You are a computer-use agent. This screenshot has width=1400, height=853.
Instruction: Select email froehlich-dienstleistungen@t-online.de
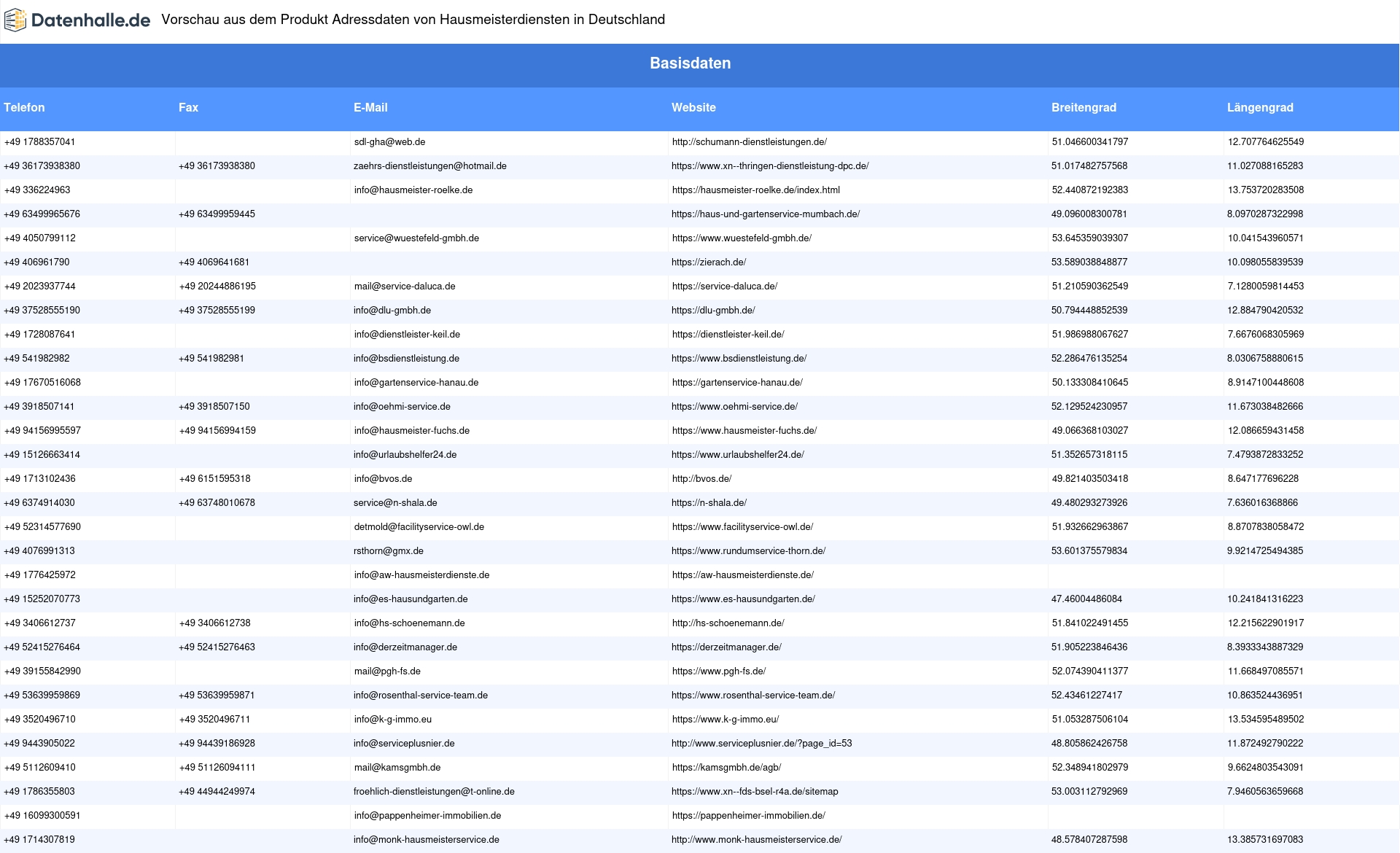point(434,792)
